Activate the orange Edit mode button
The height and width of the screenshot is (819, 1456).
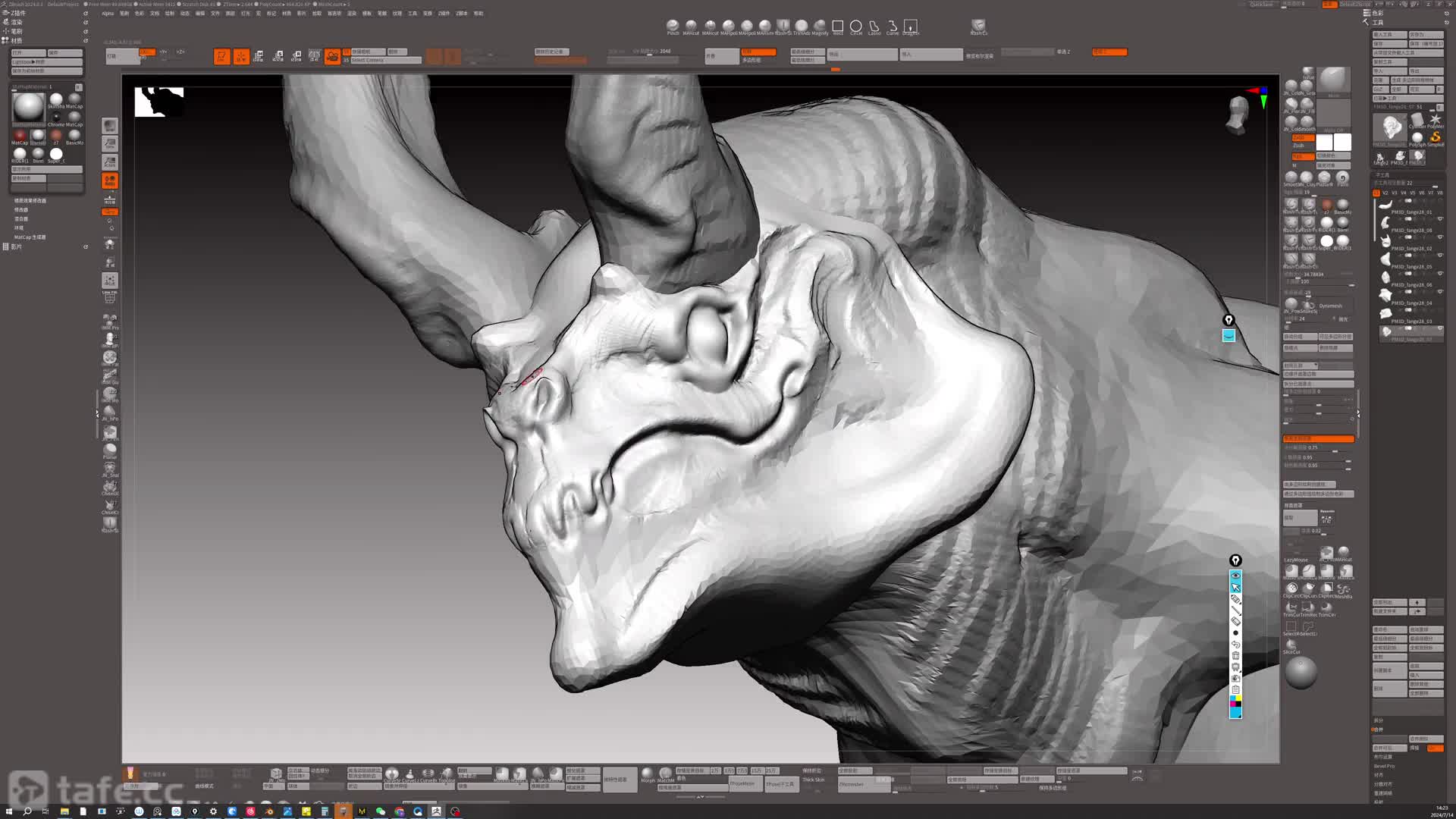point(221,57)
